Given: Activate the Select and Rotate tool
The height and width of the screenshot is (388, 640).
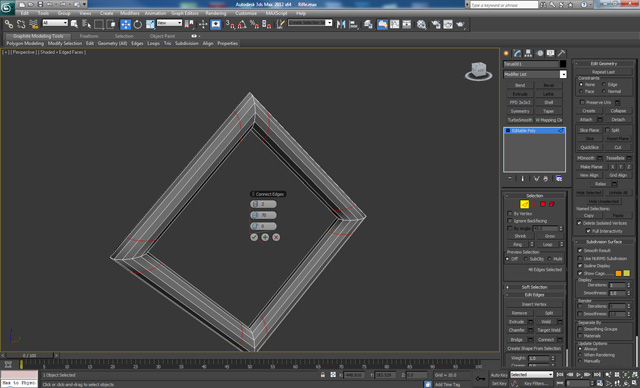Looking at the screenshot, I should point(138,24).
